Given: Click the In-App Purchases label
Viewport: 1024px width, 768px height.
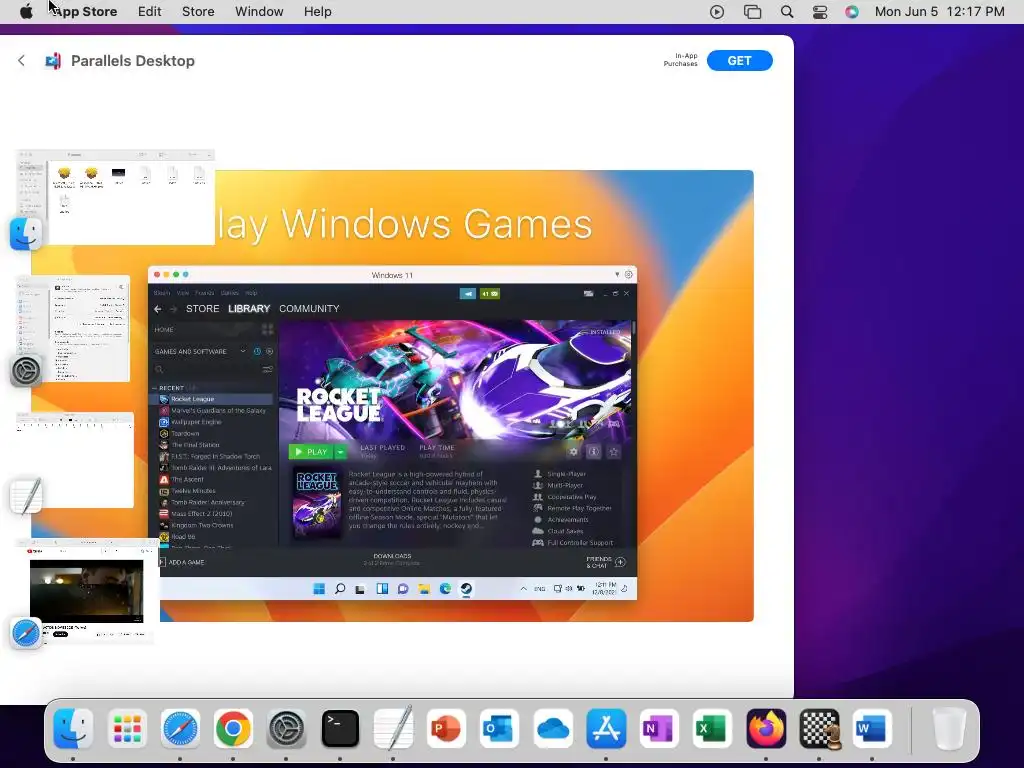Looking at the screenshot, I should pos(680,60).
